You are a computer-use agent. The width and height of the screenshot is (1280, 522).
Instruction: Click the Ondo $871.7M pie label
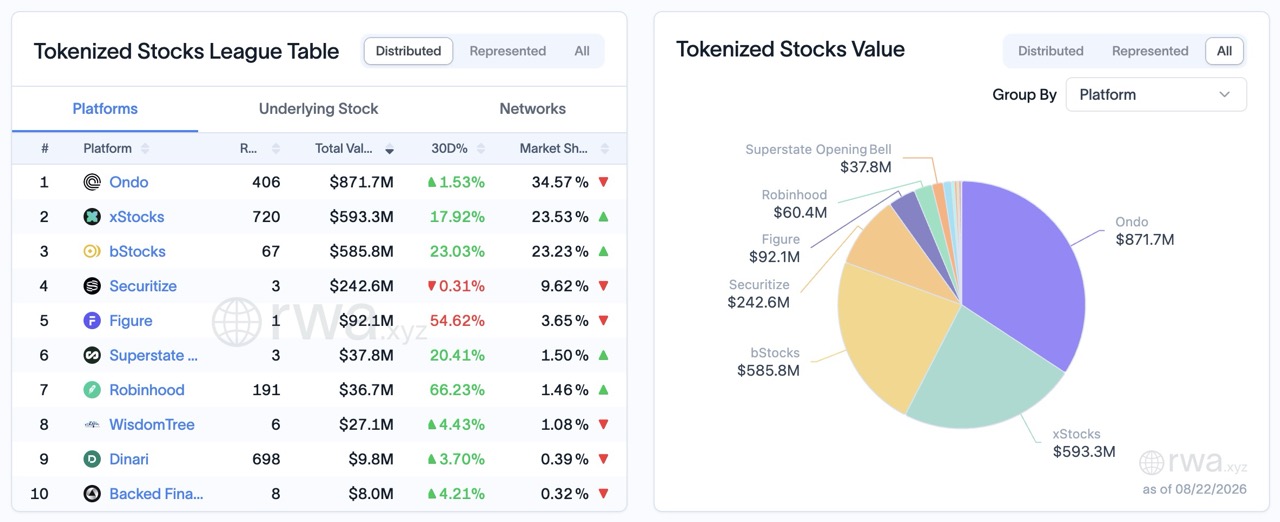coord(1145,231)
